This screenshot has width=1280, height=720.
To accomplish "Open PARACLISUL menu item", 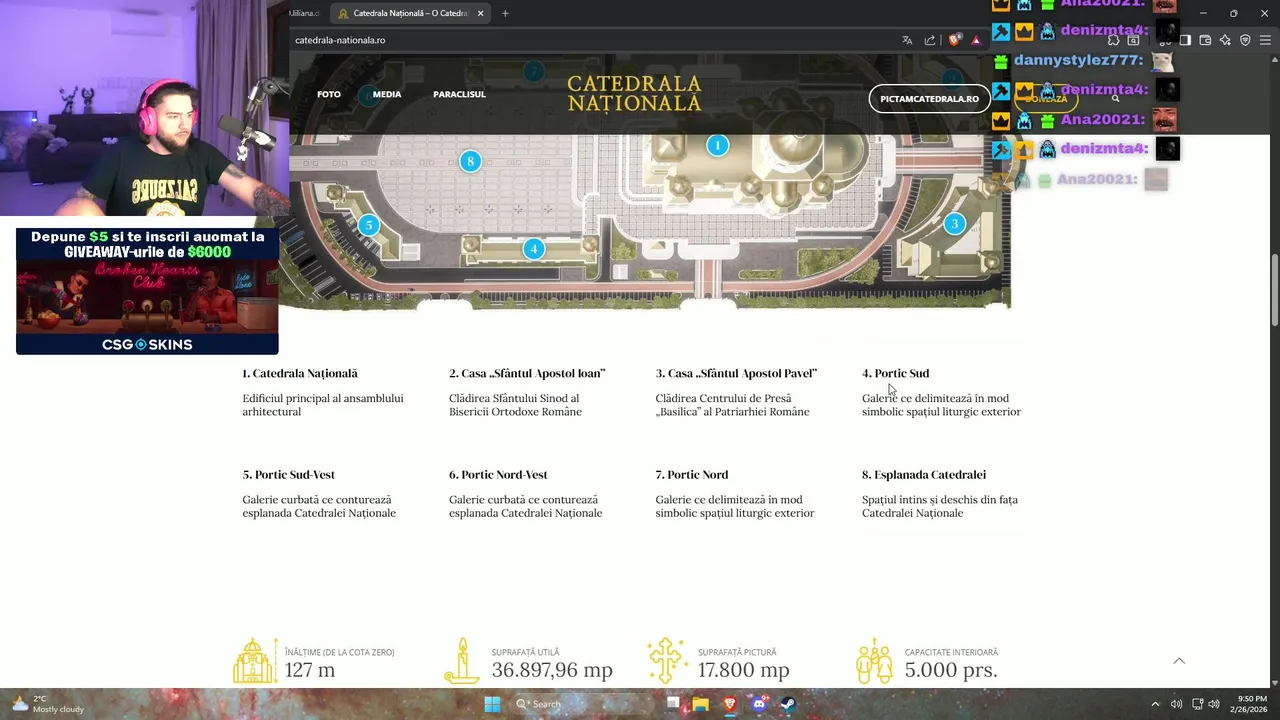I will click(x=459, y=94).
